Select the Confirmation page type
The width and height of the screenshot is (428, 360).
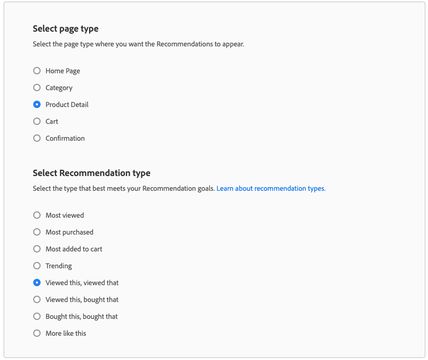pos(37,138)
